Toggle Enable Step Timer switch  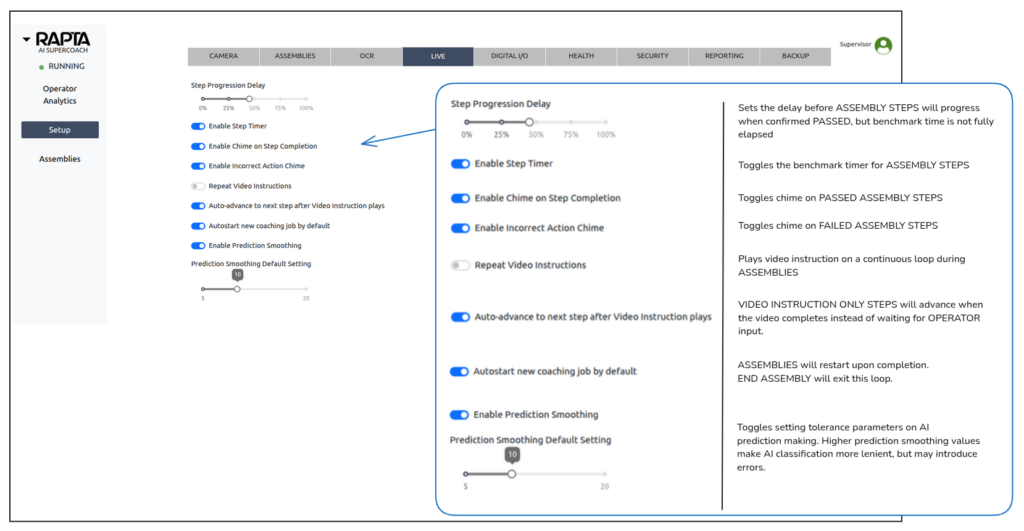point(198,126)
